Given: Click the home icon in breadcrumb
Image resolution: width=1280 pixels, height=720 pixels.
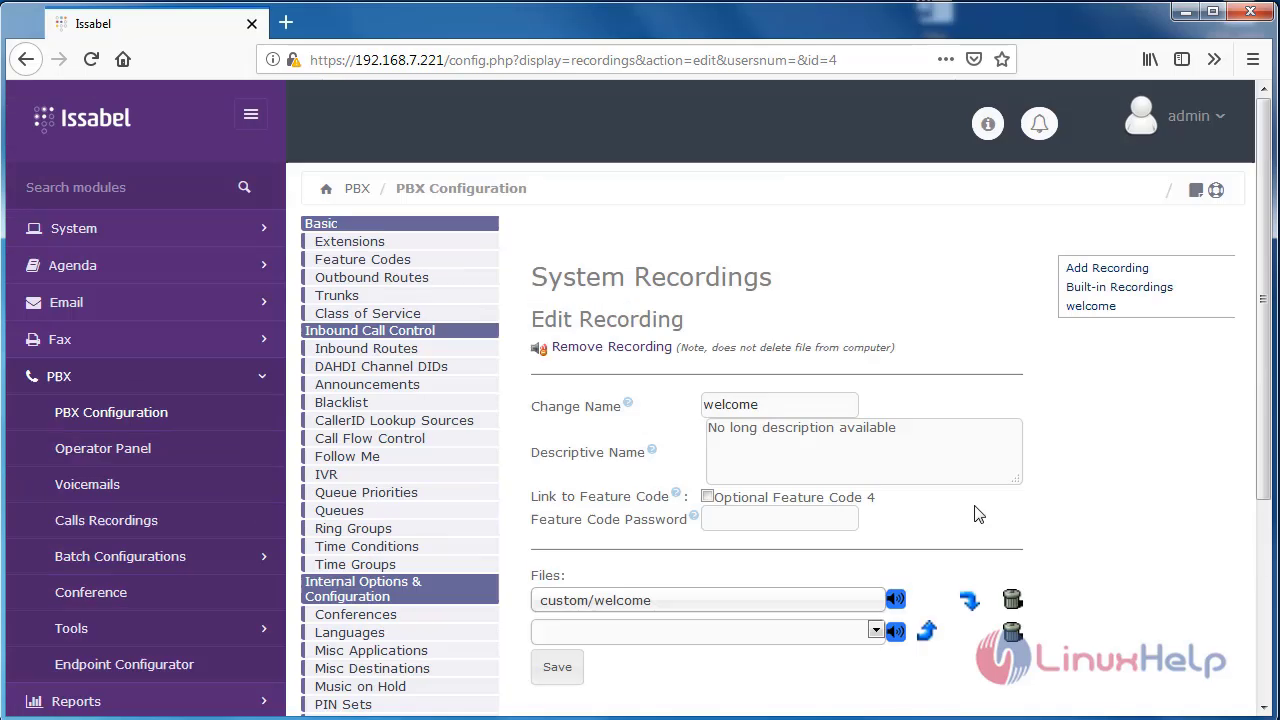Looking at the screenshot, I should pos(326,189).
